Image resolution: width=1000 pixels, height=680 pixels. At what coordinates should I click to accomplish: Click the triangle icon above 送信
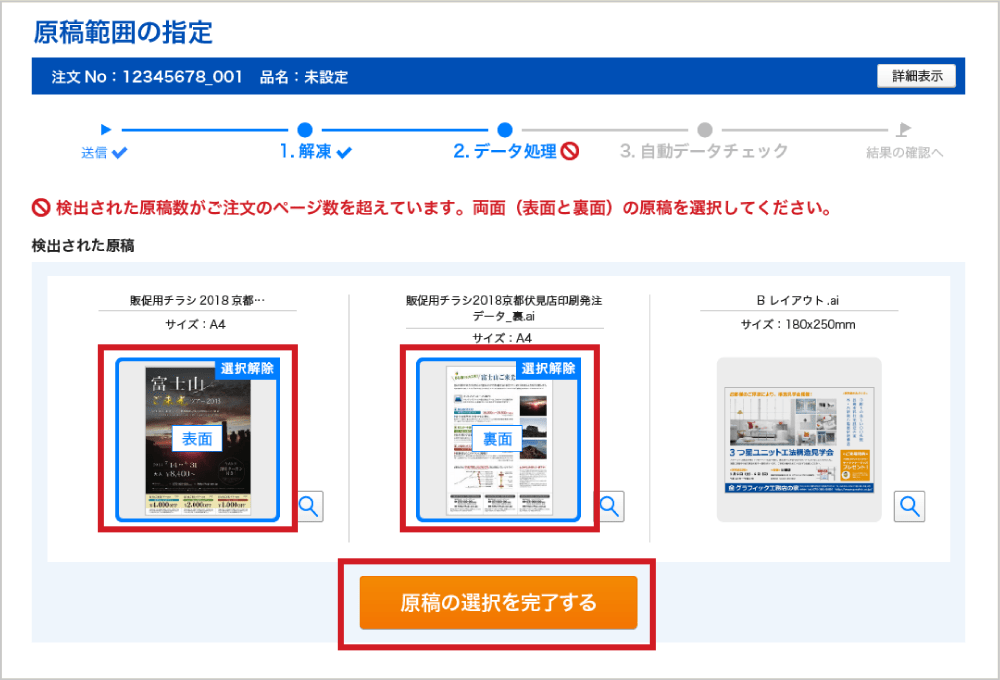point(106,129)
